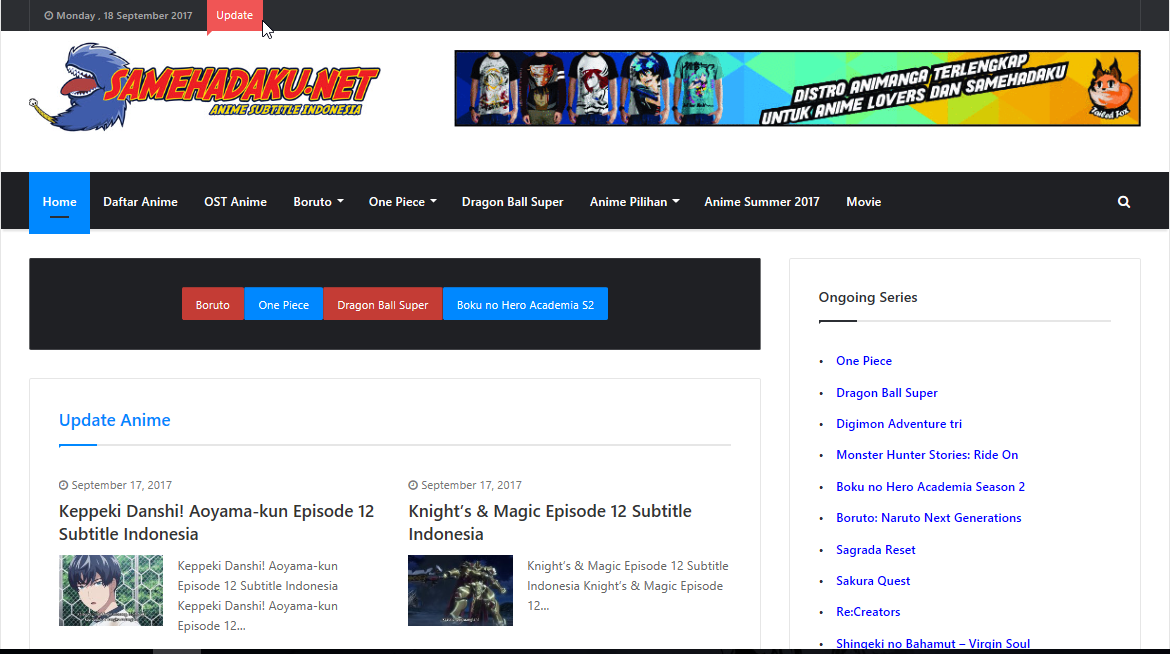This screenshot has width=1170, height=654.
Task: Open Keppeki Danshi! Aoyama-kun Episode 12 title
Action: [216, 523]
